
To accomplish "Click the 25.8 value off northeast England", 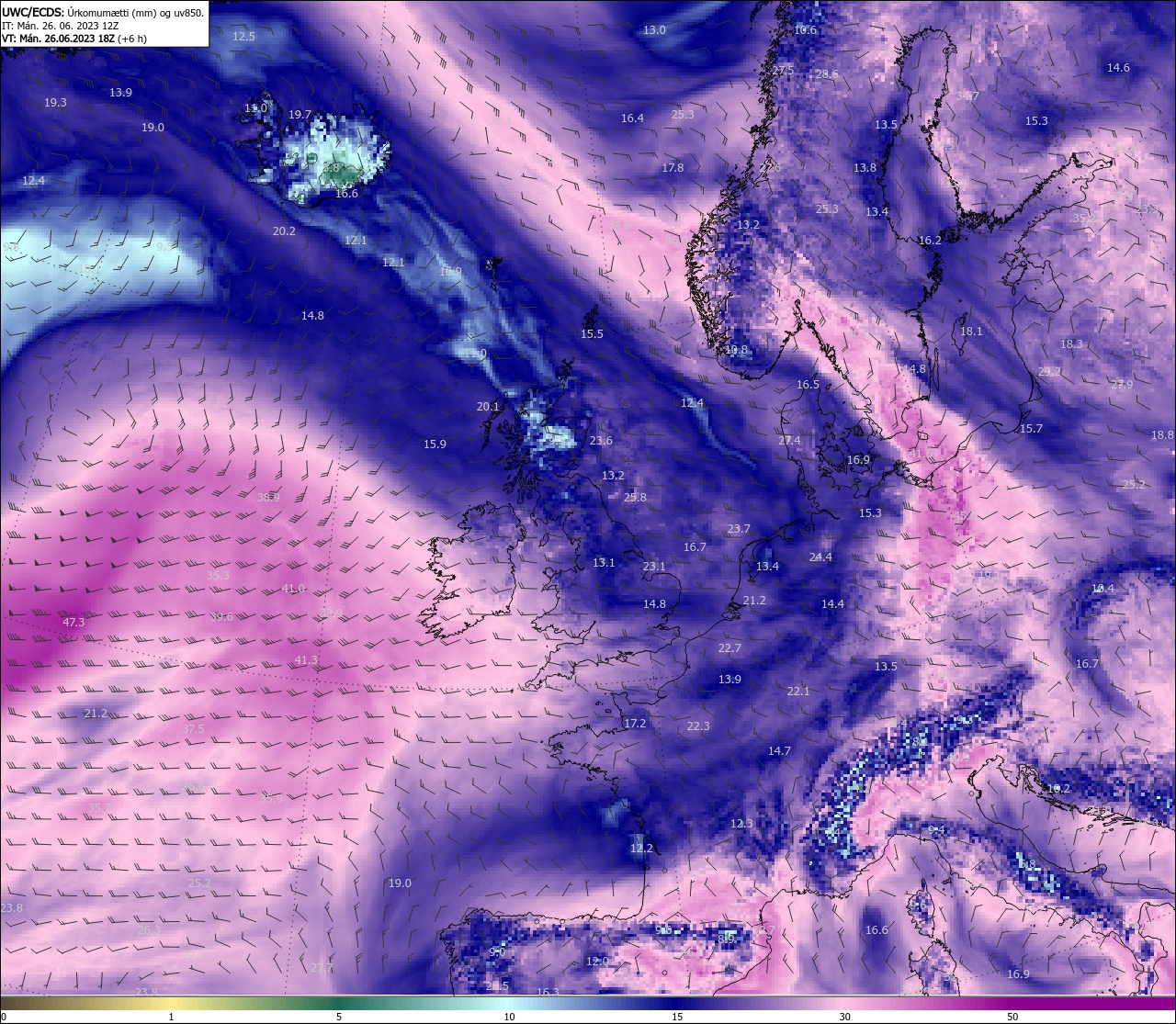I will point(635,498).
